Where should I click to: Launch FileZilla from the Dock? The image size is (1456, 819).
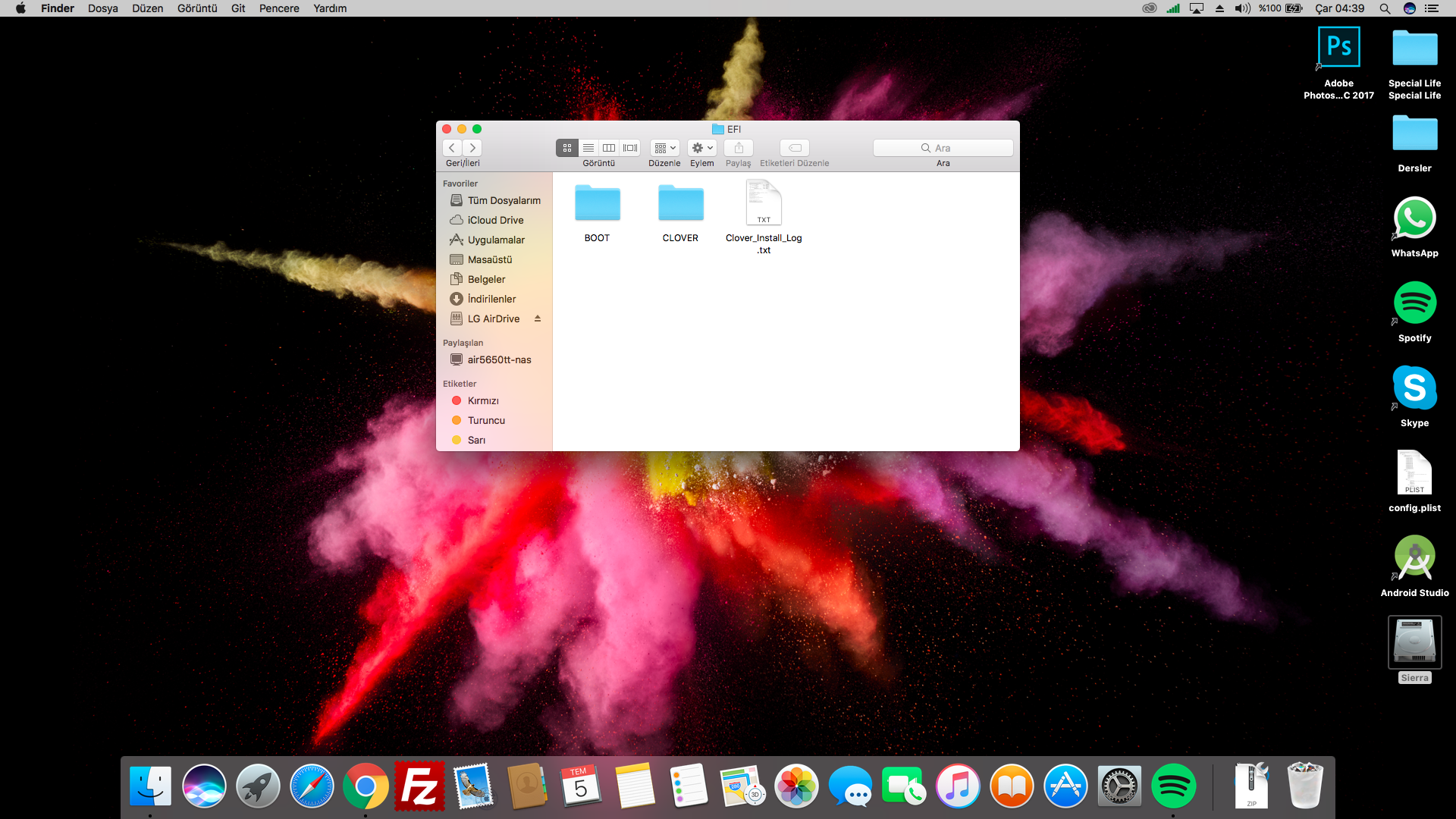click(x=419, y=786)
